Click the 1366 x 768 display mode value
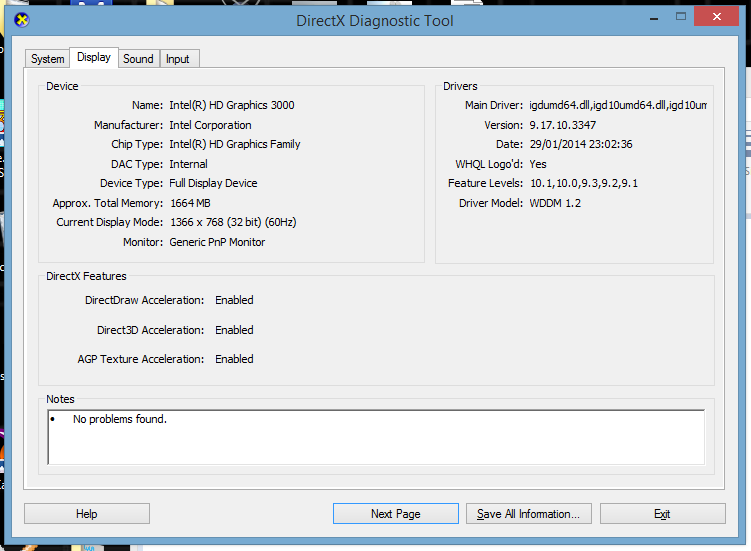The height and width of the screenshot is (551, 751). coord(233,222)
